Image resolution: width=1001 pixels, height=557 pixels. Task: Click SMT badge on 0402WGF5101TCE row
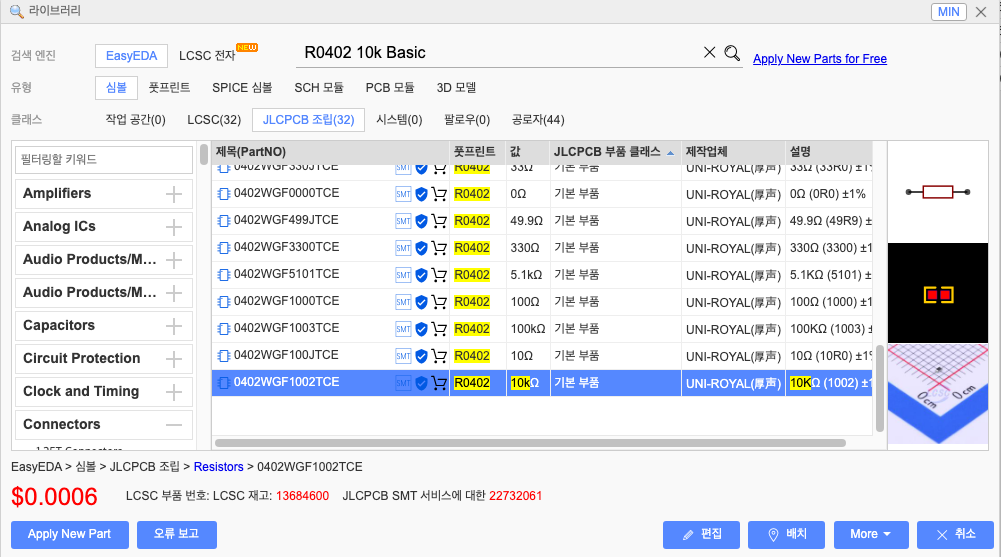coord(403,275)
